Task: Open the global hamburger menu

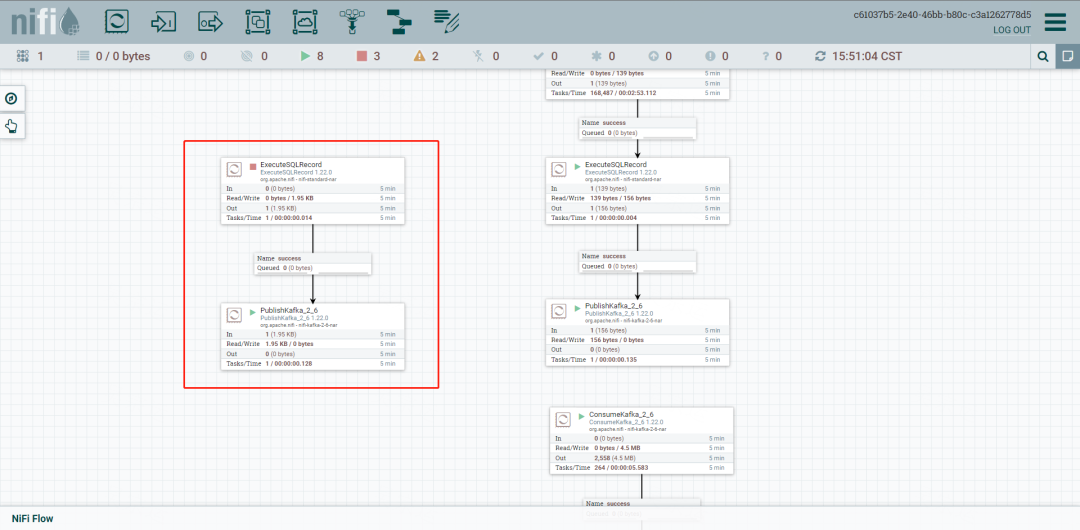Action: 1055,22
